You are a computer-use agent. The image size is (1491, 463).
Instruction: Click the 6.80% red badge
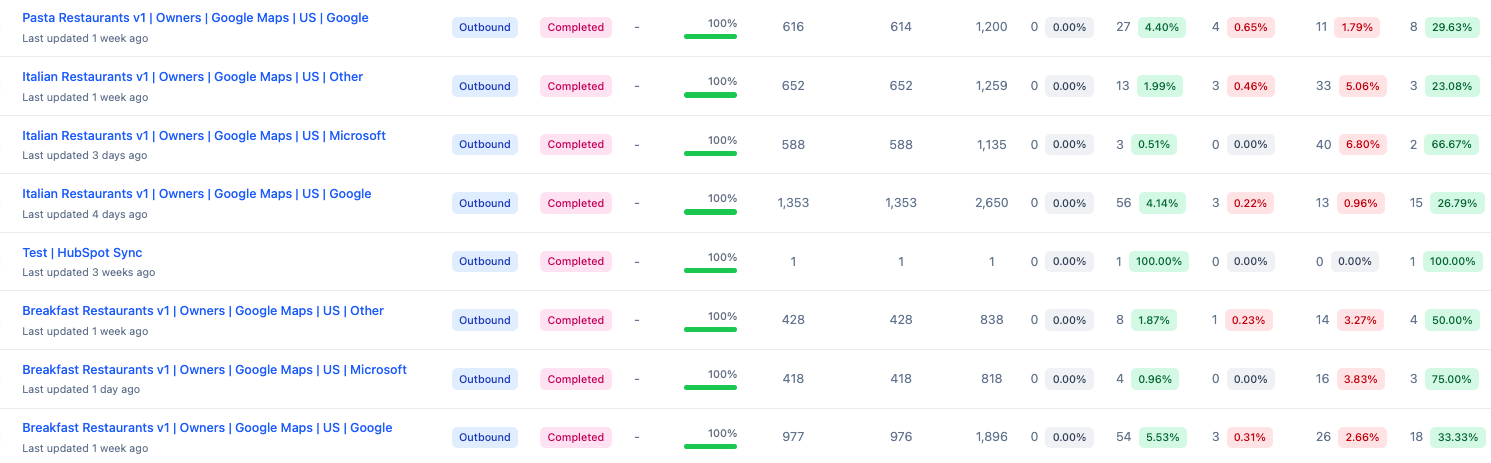coord(1364,144)
